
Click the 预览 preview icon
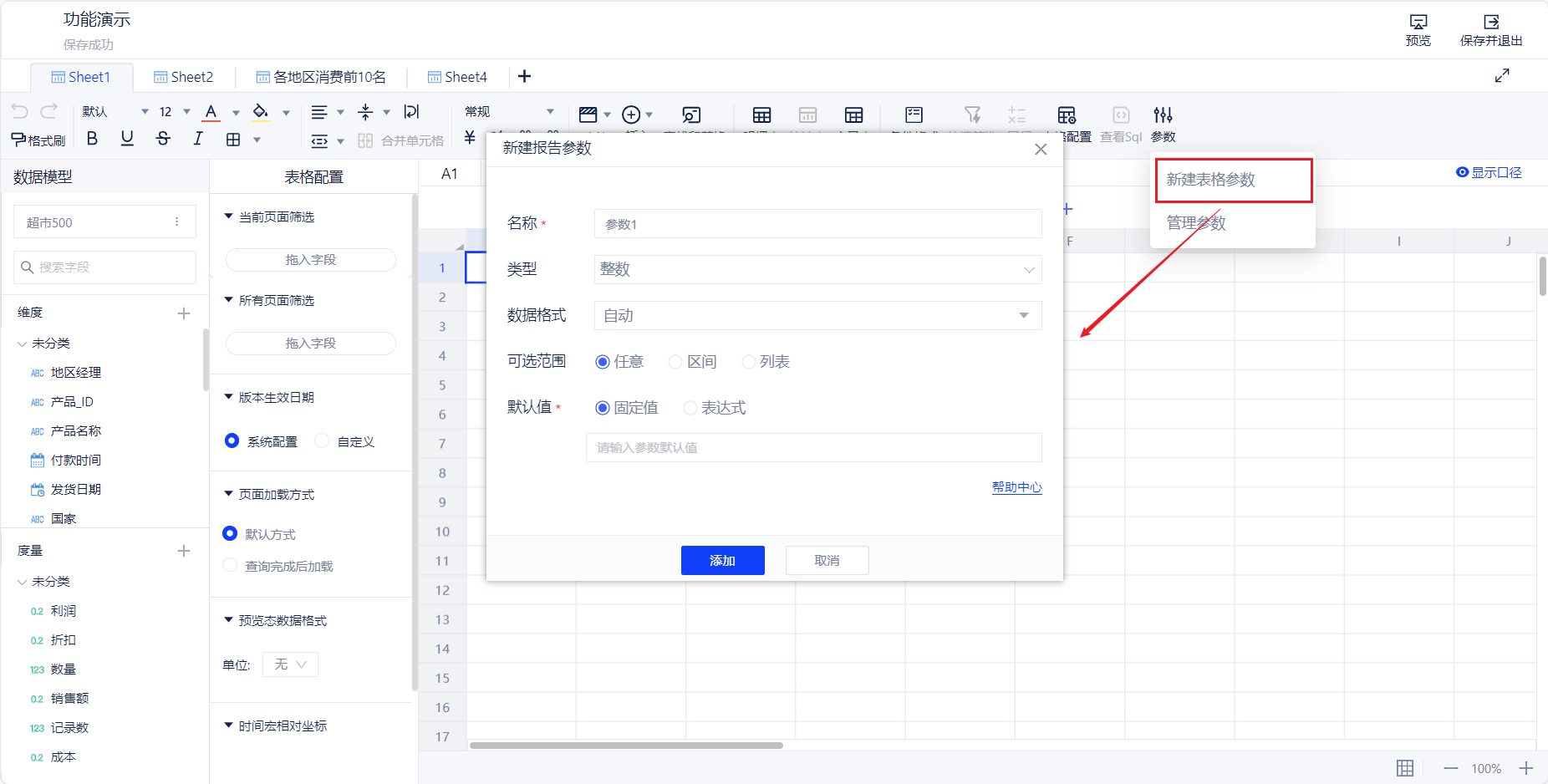point(1418,30)
